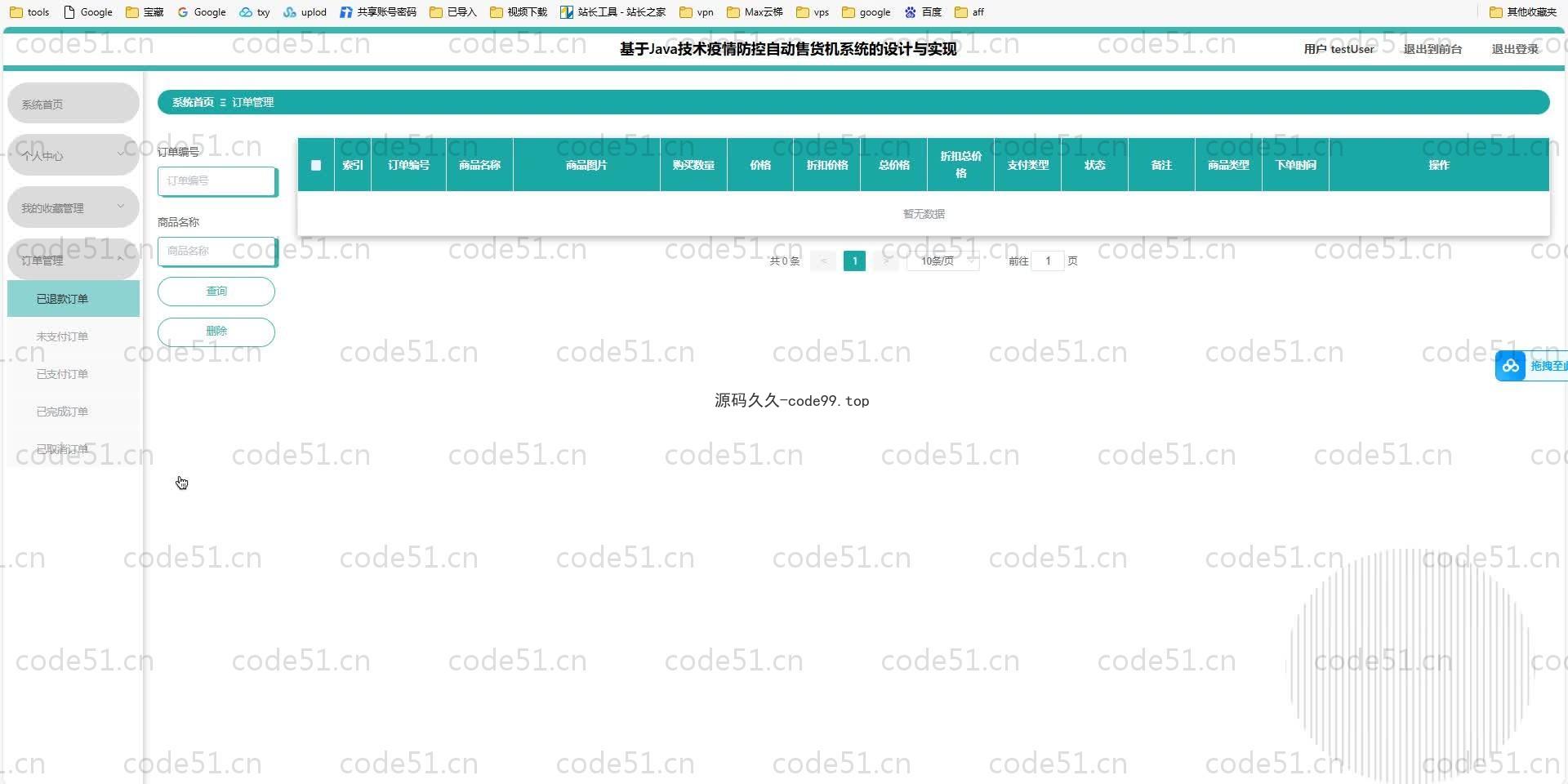Click 退出登录 to log out
1568x784 pixels.
click(x=1515, y=49)
